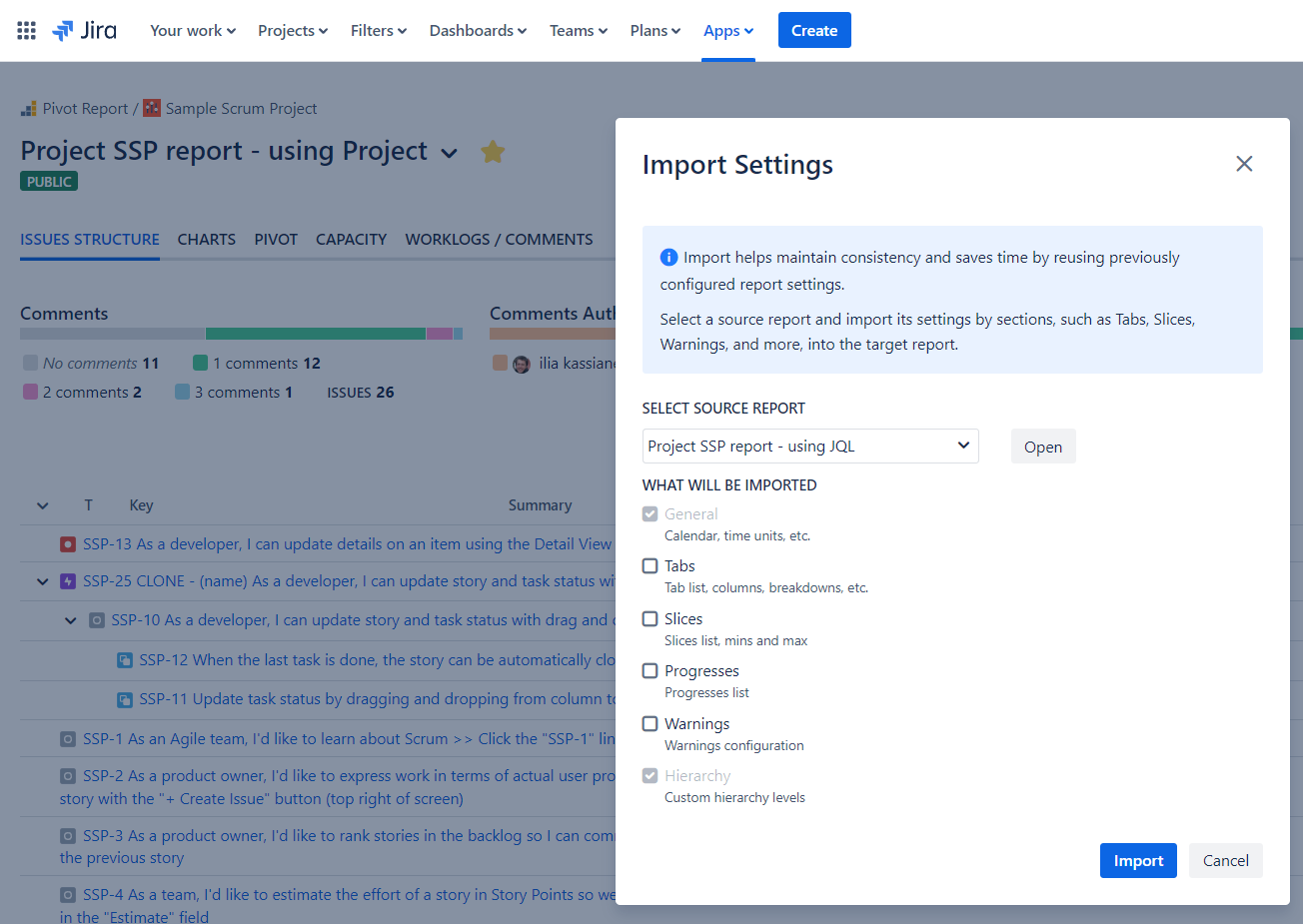Confirm with the Import button

pyautogui.click(x=1138, y=861)
